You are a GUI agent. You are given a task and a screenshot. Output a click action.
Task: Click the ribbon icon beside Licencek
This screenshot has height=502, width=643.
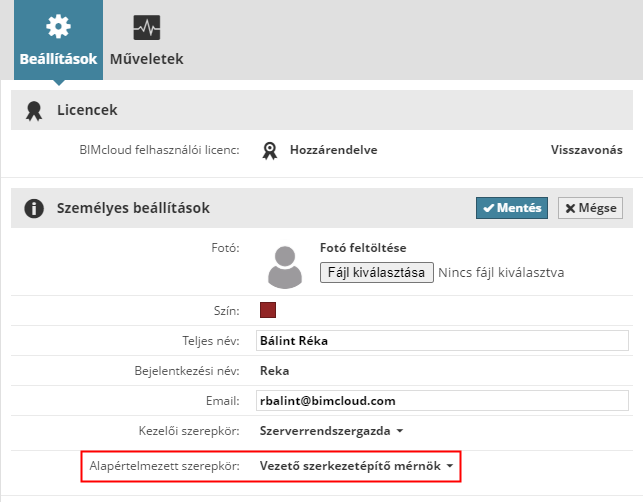[34, 110]
